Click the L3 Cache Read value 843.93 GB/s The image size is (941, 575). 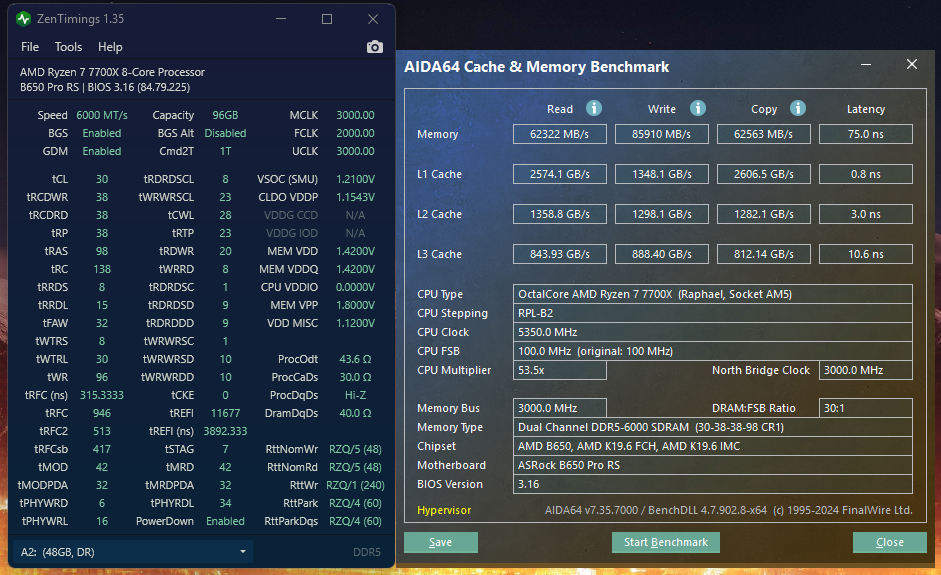tap(560, 254)
